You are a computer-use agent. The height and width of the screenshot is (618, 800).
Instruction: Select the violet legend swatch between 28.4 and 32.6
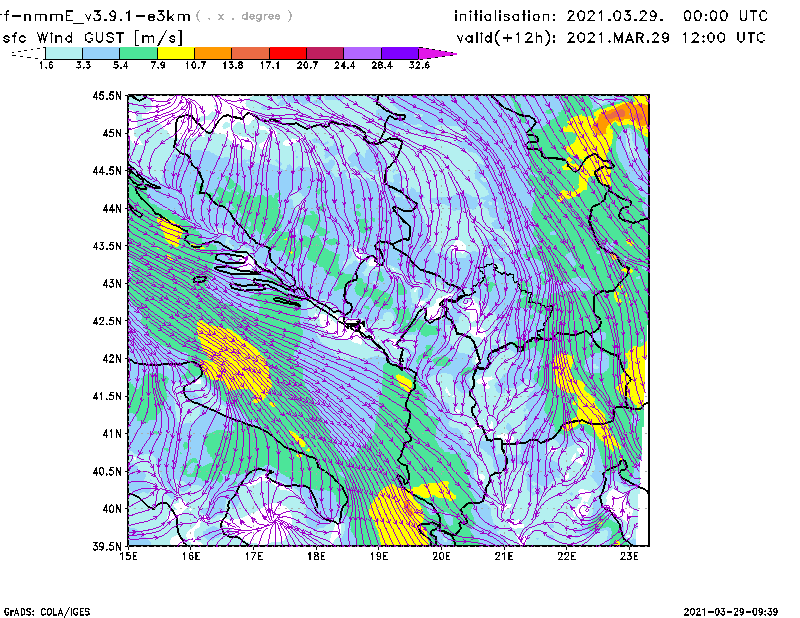click(x=400, y=53)
